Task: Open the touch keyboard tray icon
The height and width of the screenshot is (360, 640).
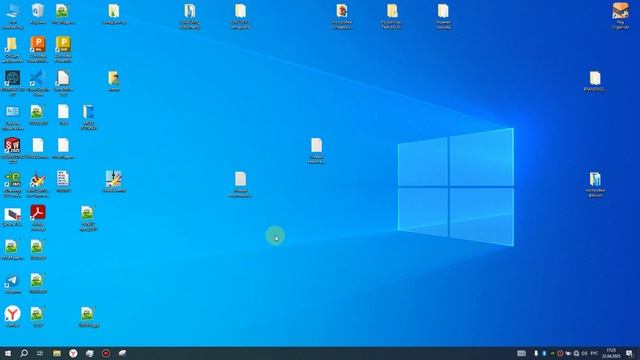Action: tap(521, 353)
